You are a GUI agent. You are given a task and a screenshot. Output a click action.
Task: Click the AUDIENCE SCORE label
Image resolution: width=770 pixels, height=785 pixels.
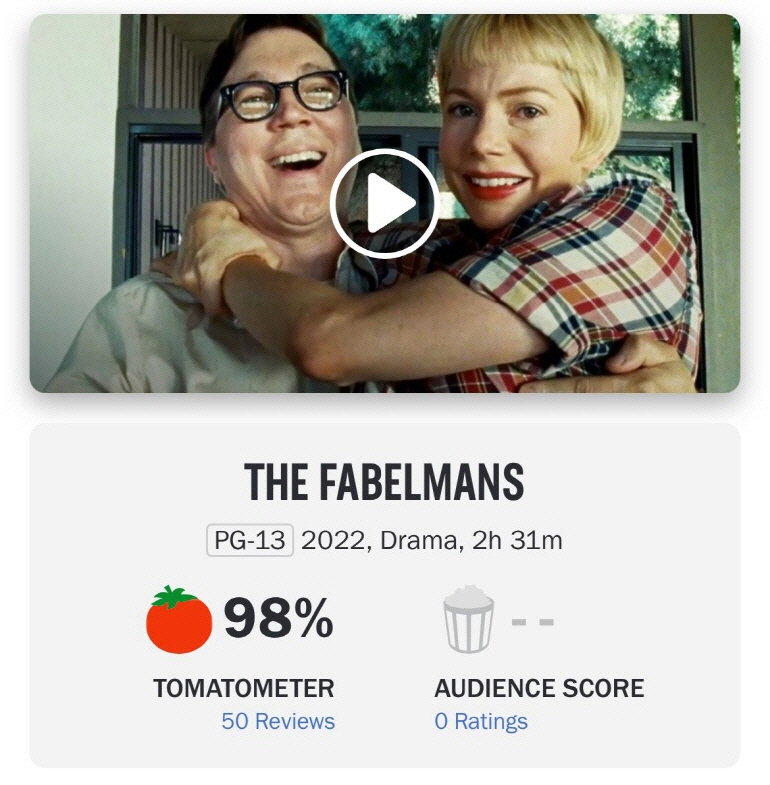(x=539, y=688)
